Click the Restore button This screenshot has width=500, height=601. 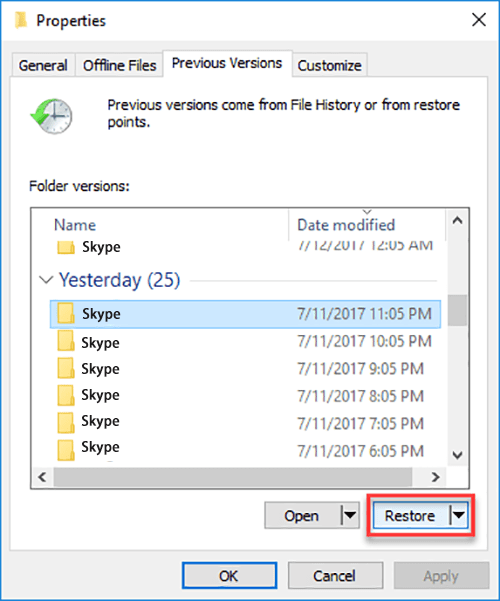point(410,515)
